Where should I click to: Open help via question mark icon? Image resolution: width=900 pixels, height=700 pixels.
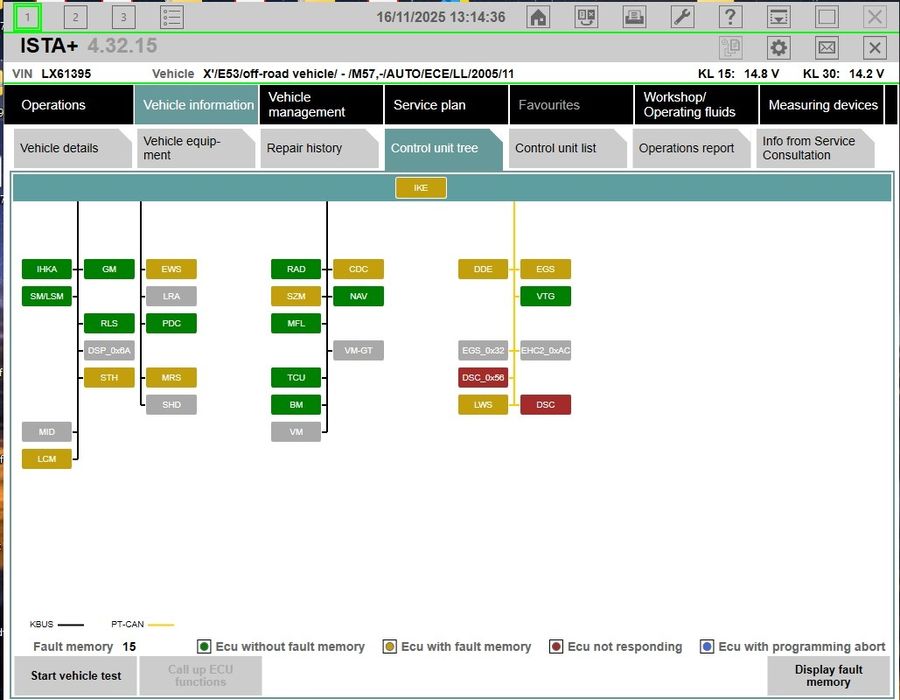point(730,17)
